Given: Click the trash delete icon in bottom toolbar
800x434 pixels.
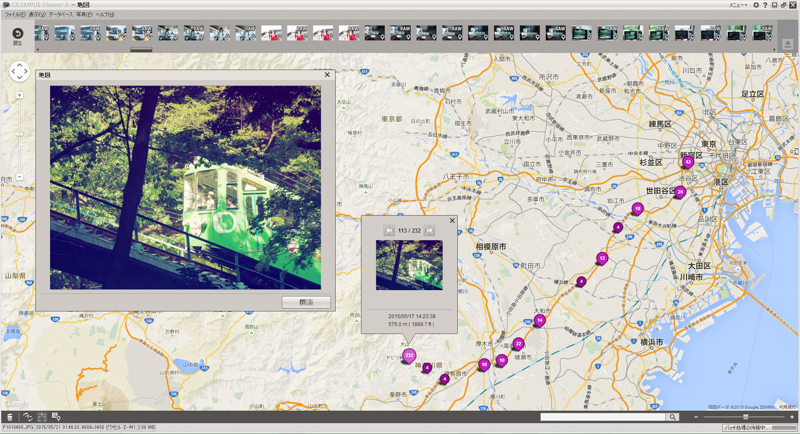Looking at the screenshot, I should pyautogui.click(x=10, y=417).
